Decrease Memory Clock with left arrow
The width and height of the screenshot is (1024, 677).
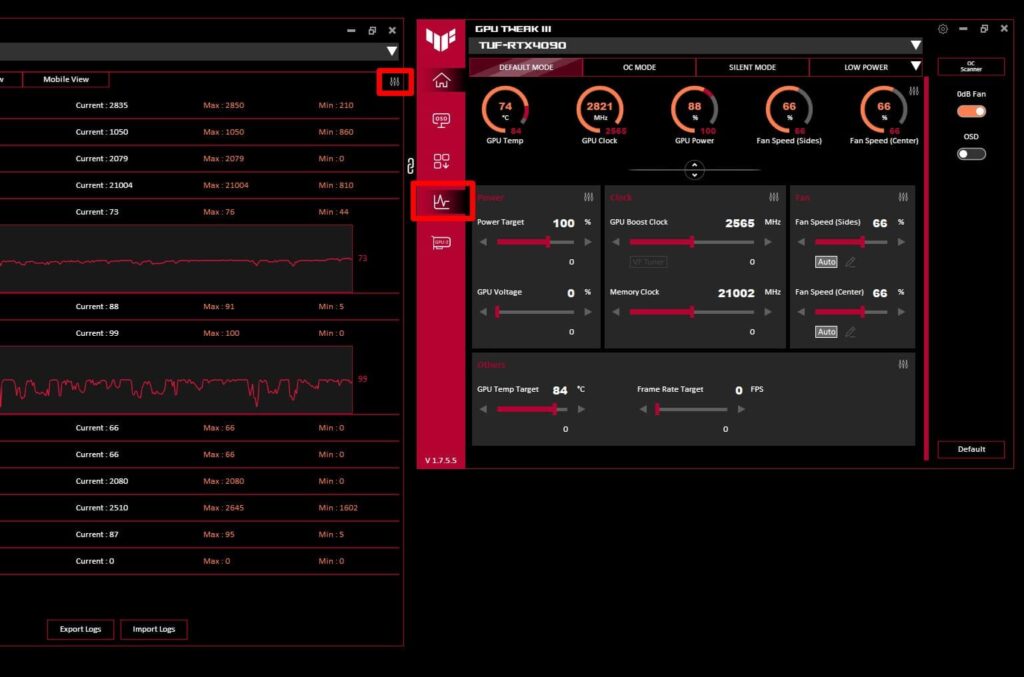pyautogui.click(x=616, y=312)
